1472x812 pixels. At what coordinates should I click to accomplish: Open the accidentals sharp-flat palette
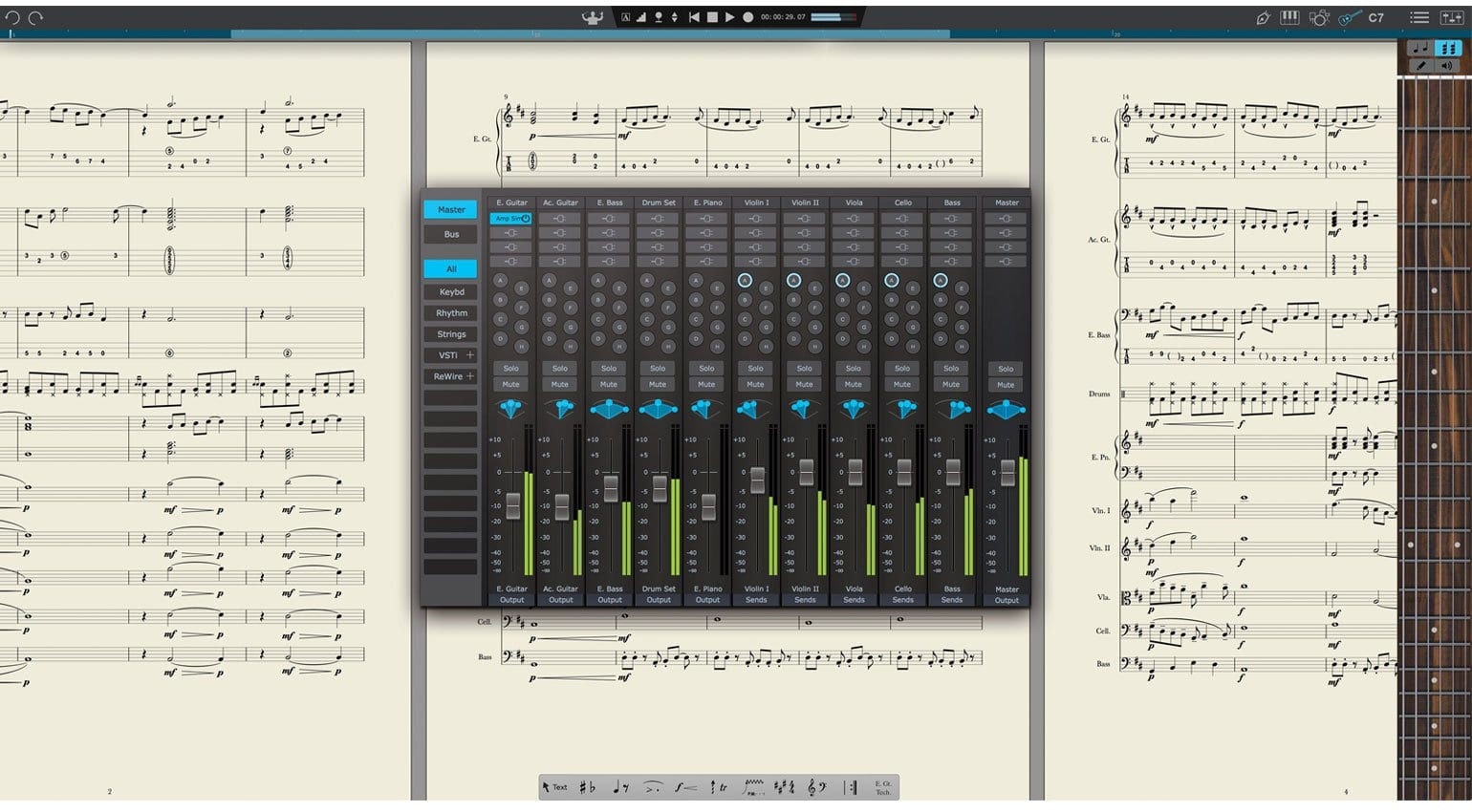pyautogui.click(x=587, y=787)
